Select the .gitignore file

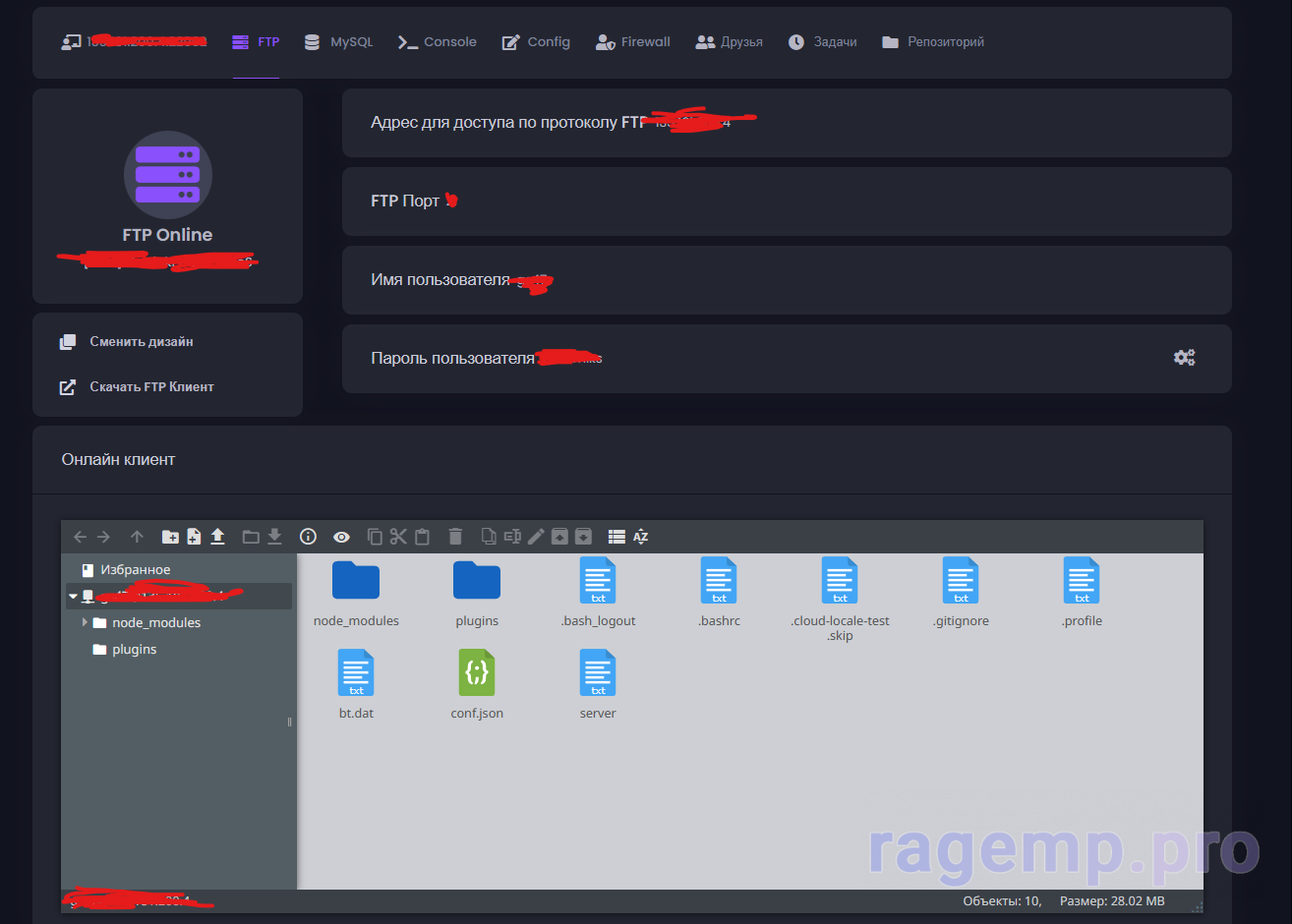[x=961, y=593]
